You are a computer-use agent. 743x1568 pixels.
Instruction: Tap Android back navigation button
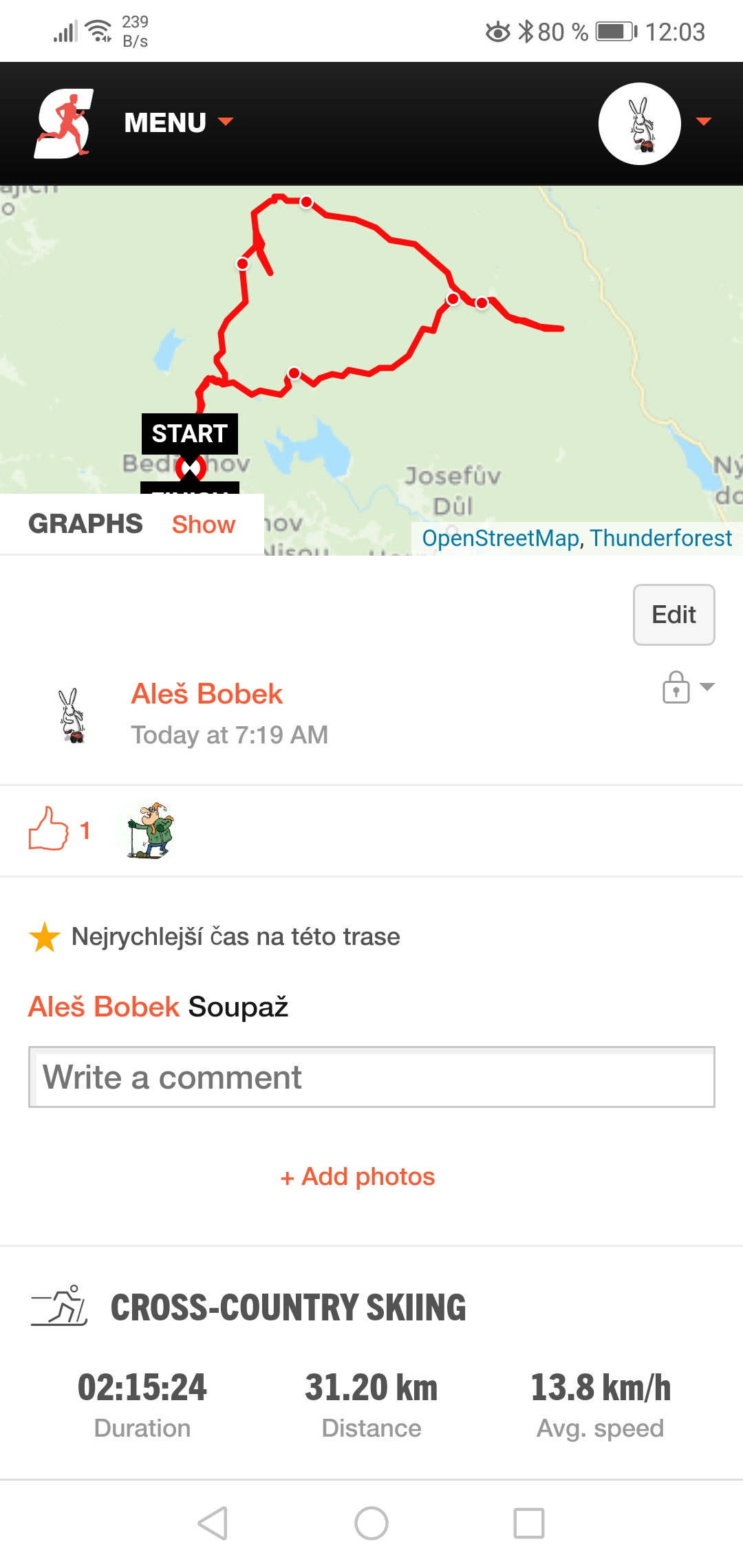213,1523
